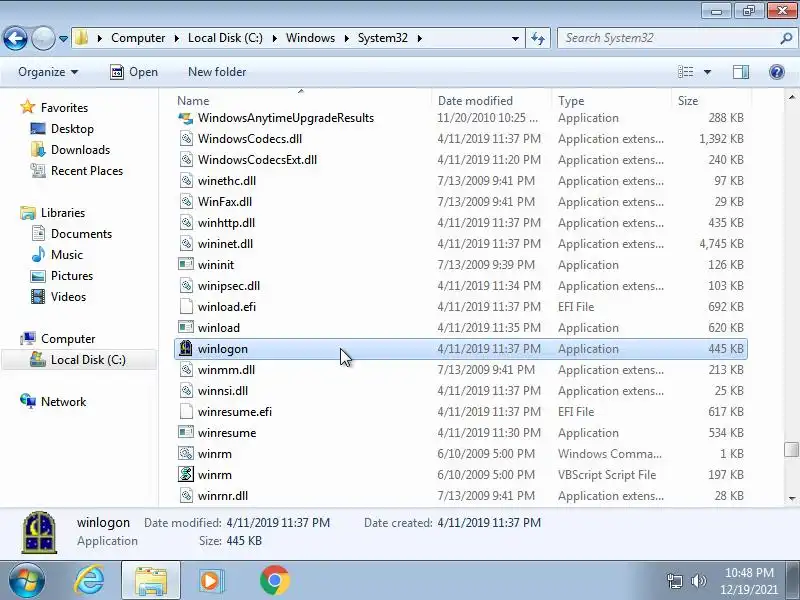Expand the arrow after Local Disk (C:)
The image size is (800, 600).
click(274, 38)
